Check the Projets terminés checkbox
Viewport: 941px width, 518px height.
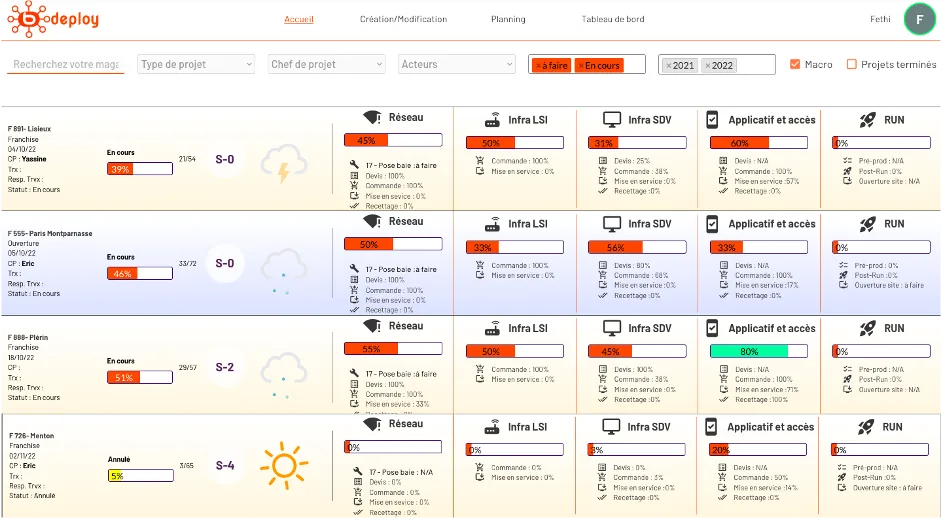851,64
